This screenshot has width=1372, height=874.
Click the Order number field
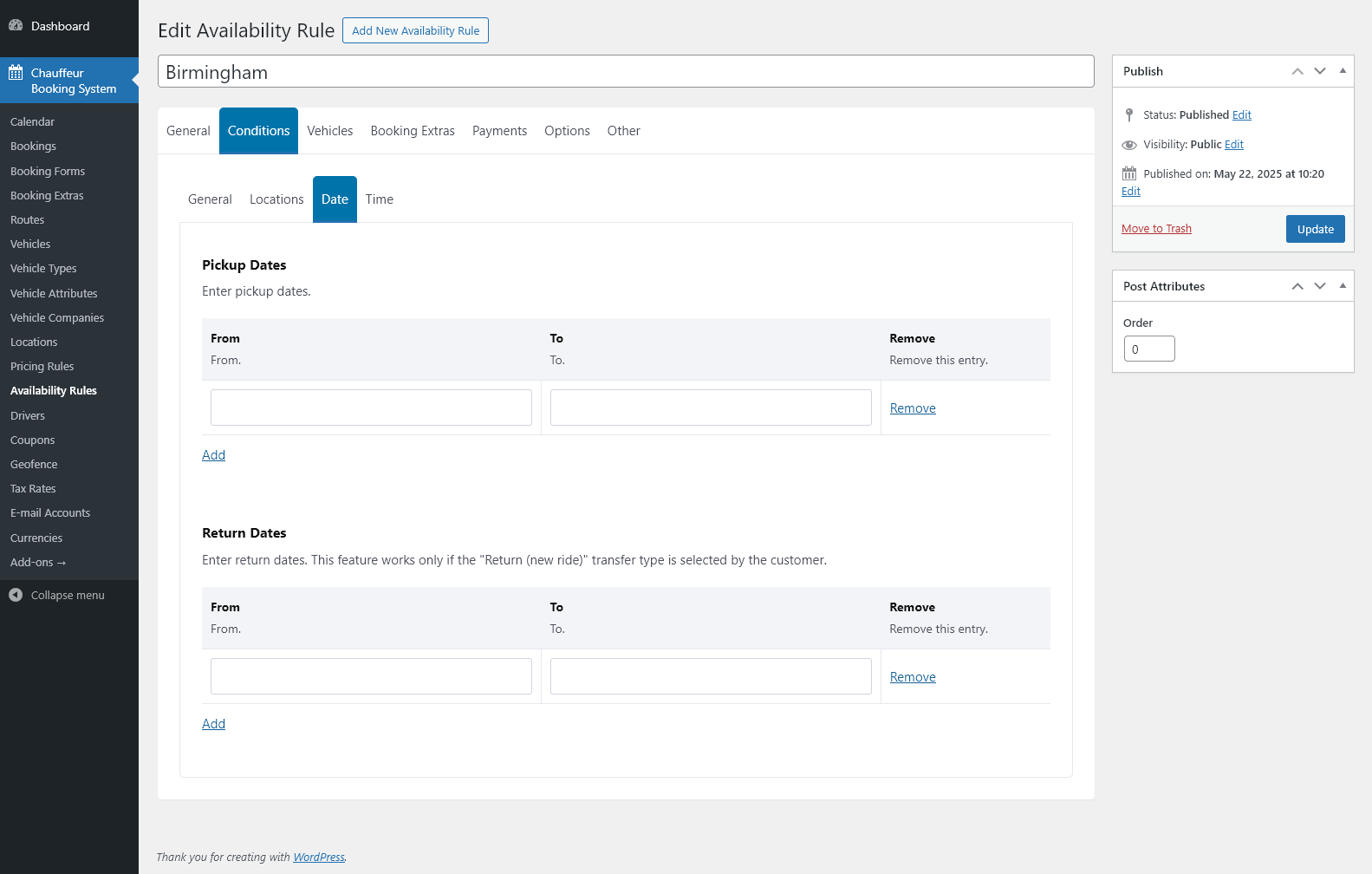(x=1149, y=349)
